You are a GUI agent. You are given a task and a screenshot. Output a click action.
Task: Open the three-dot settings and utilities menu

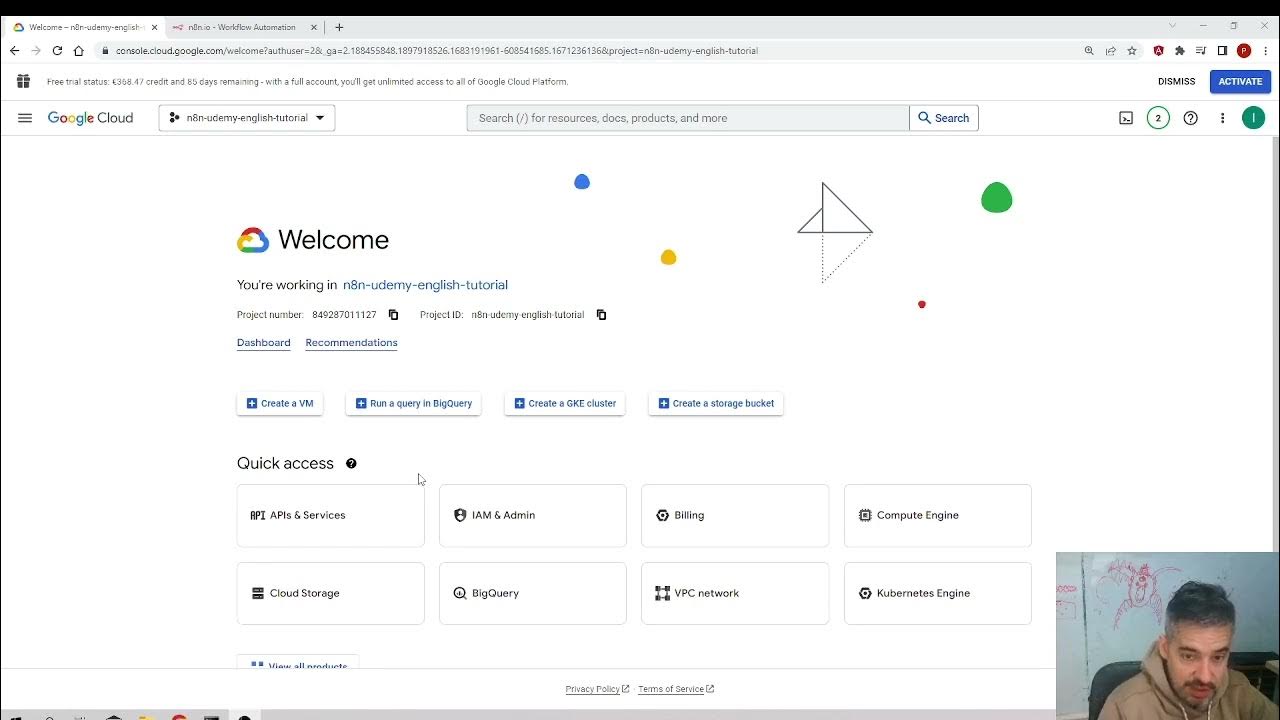point(1222,118)
